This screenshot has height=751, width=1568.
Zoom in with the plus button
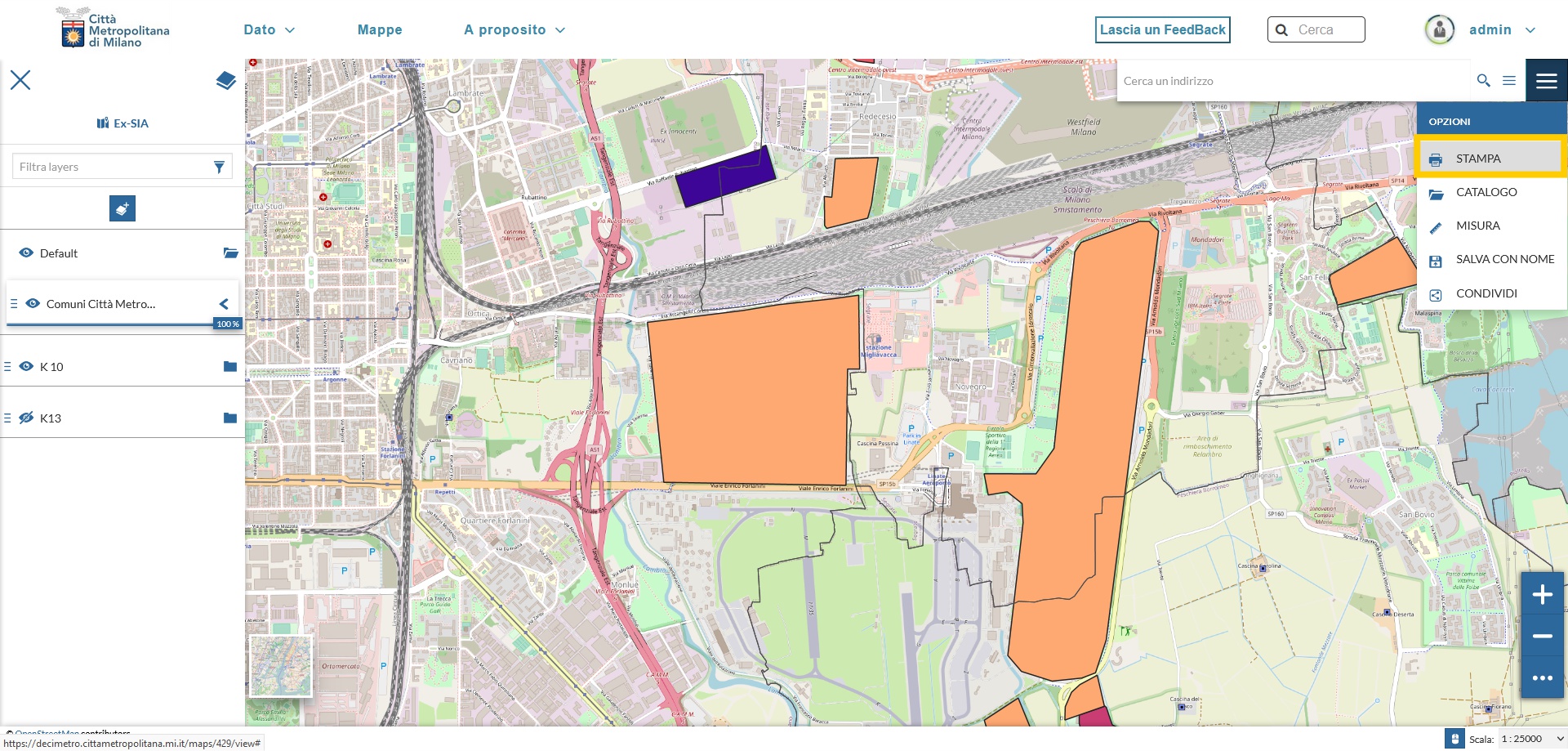tap(1542, 595)
